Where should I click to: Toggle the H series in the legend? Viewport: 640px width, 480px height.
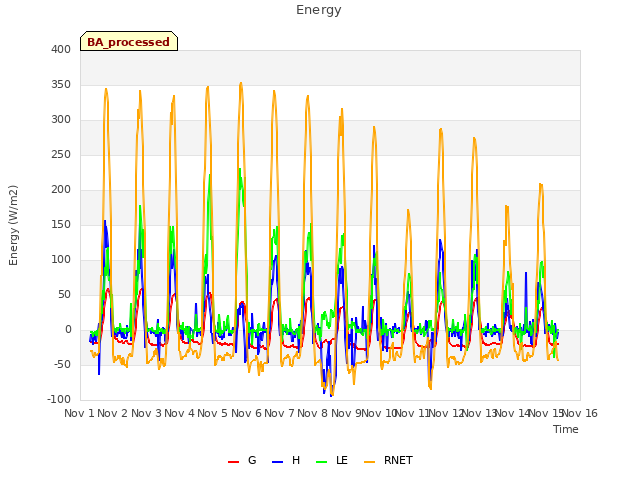tap(286, 460)
